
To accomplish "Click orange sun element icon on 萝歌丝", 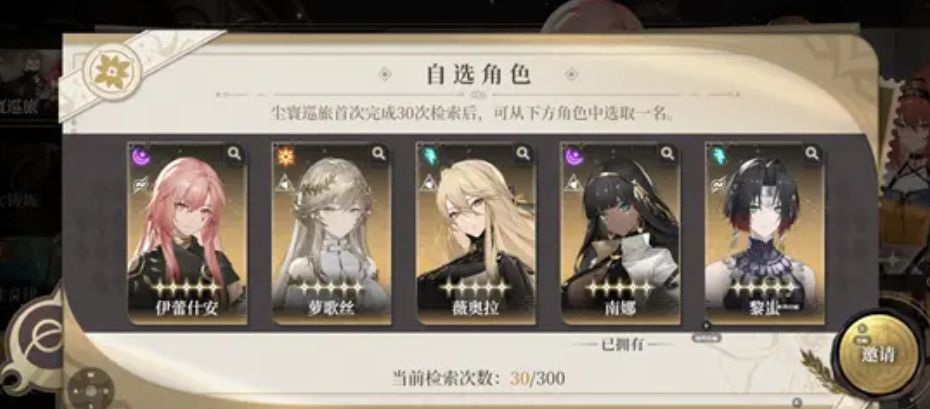I will pyautogui.click(x=286, y=157).
